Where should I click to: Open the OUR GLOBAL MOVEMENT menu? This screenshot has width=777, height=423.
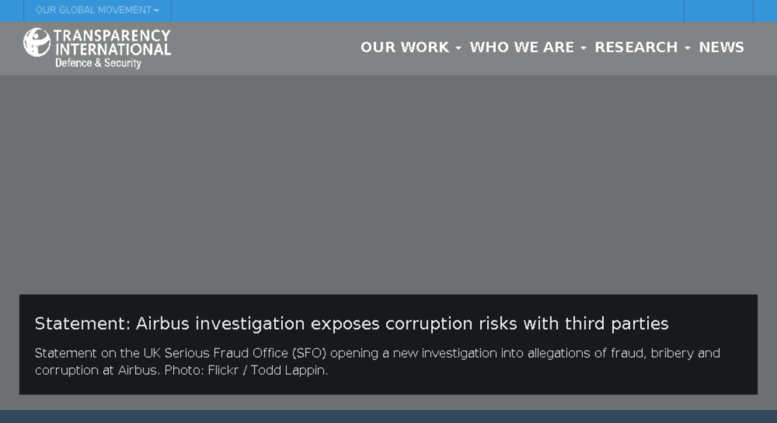[x=97, y=10]
